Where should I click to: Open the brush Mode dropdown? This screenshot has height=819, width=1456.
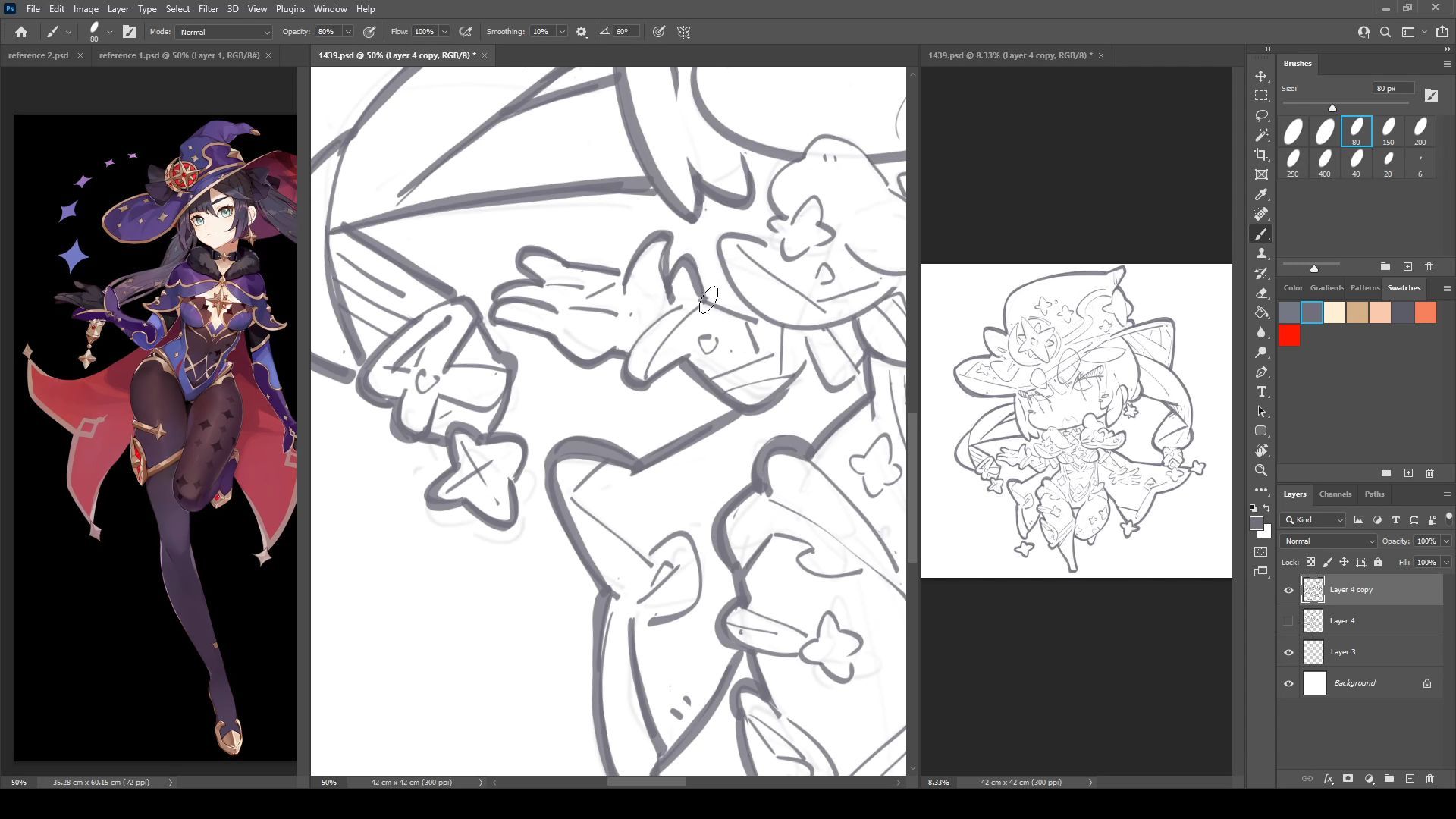coord(224,32)
